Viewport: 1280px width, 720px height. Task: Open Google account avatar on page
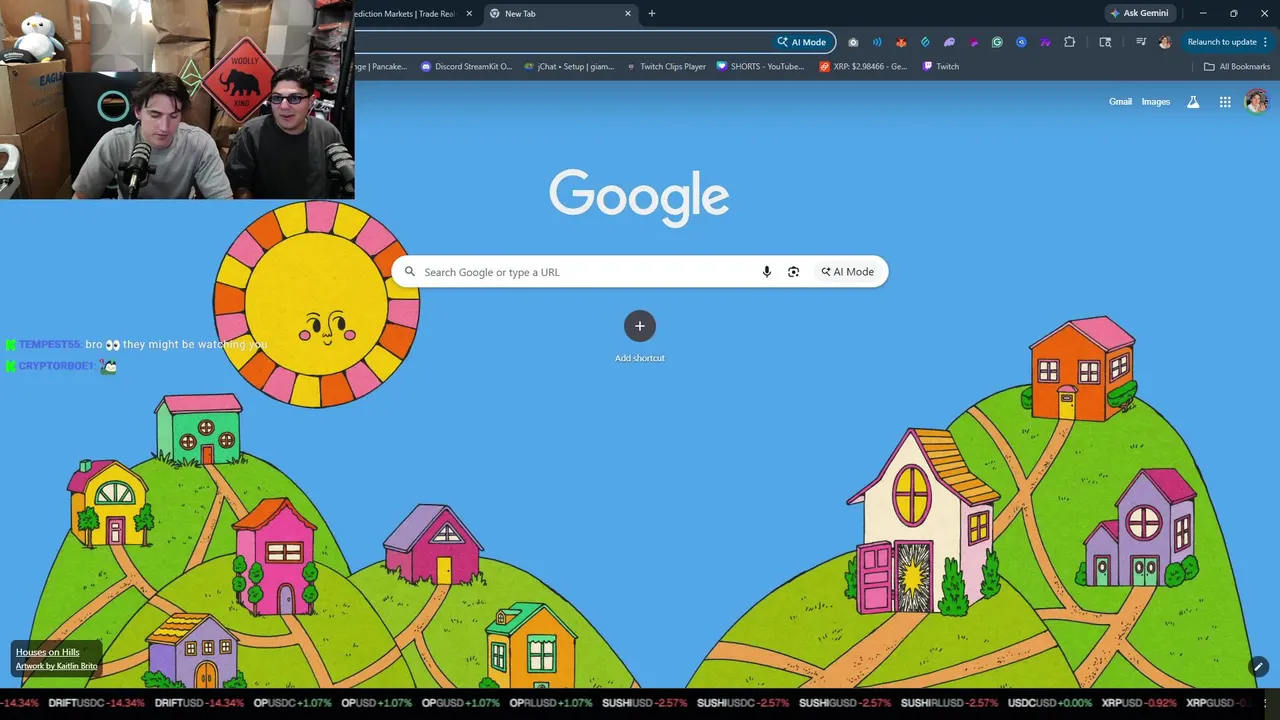click(1256, 101)
